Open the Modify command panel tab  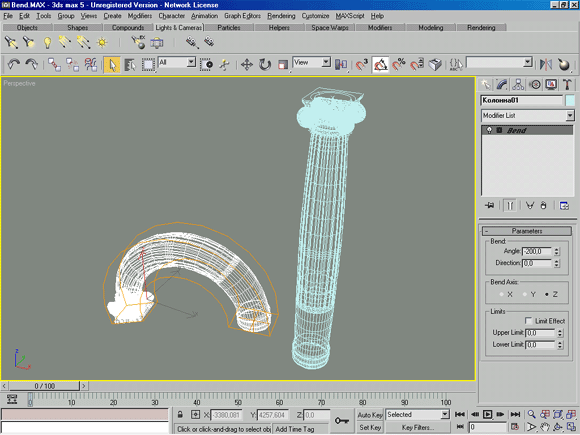point(502,85)
